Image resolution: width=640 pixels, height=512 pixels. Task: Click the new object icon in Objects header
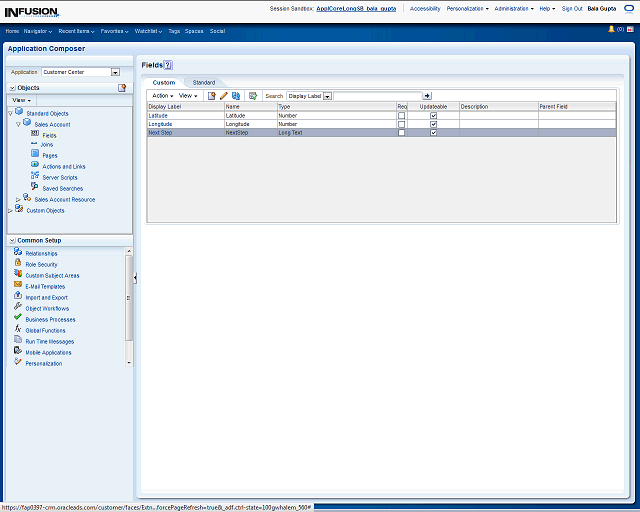(x=122, y=88)
